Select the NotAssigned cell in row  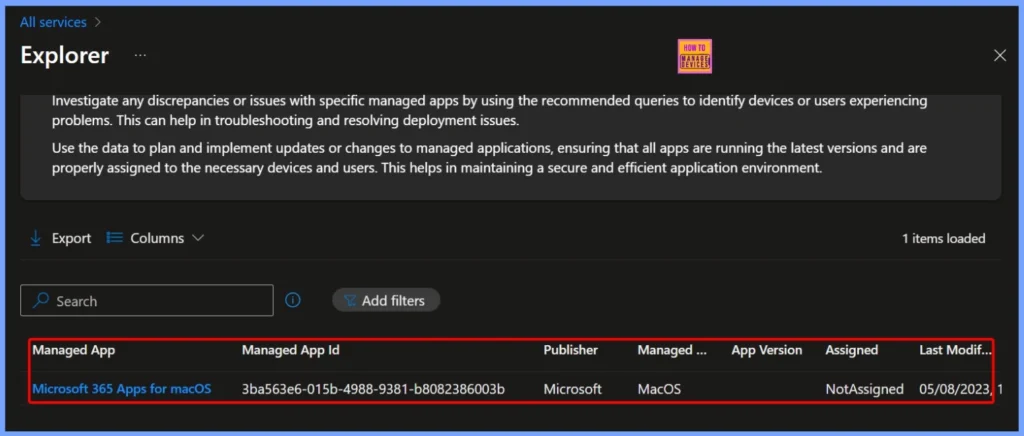click(x=864, y=389)
